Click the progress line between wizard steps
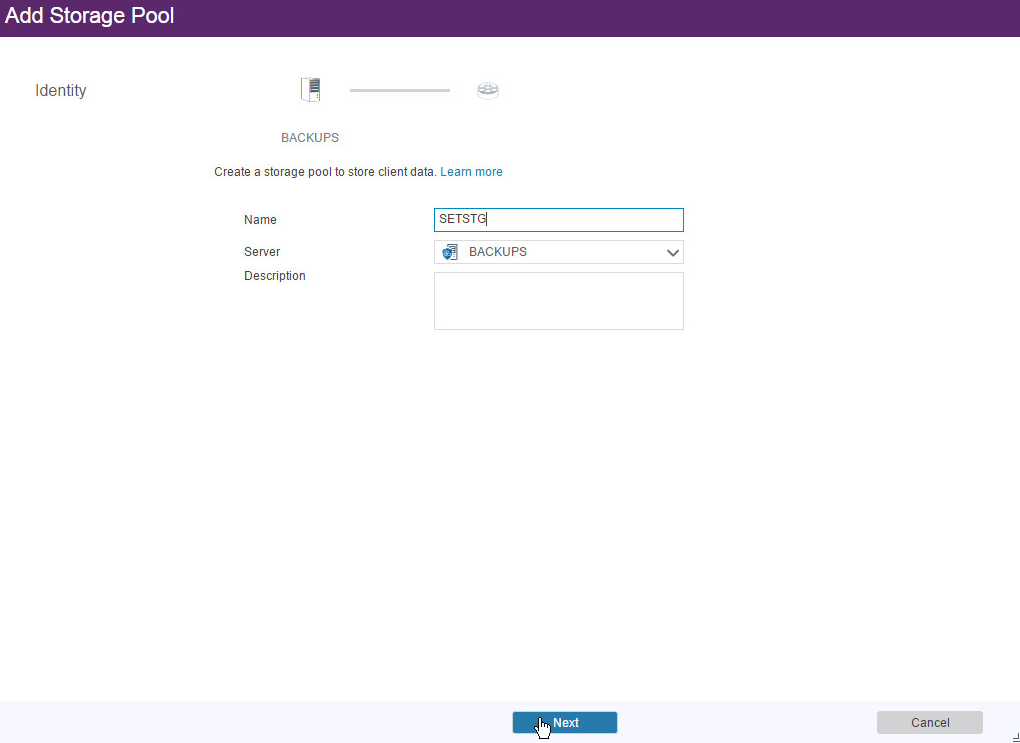 point(399,90)
